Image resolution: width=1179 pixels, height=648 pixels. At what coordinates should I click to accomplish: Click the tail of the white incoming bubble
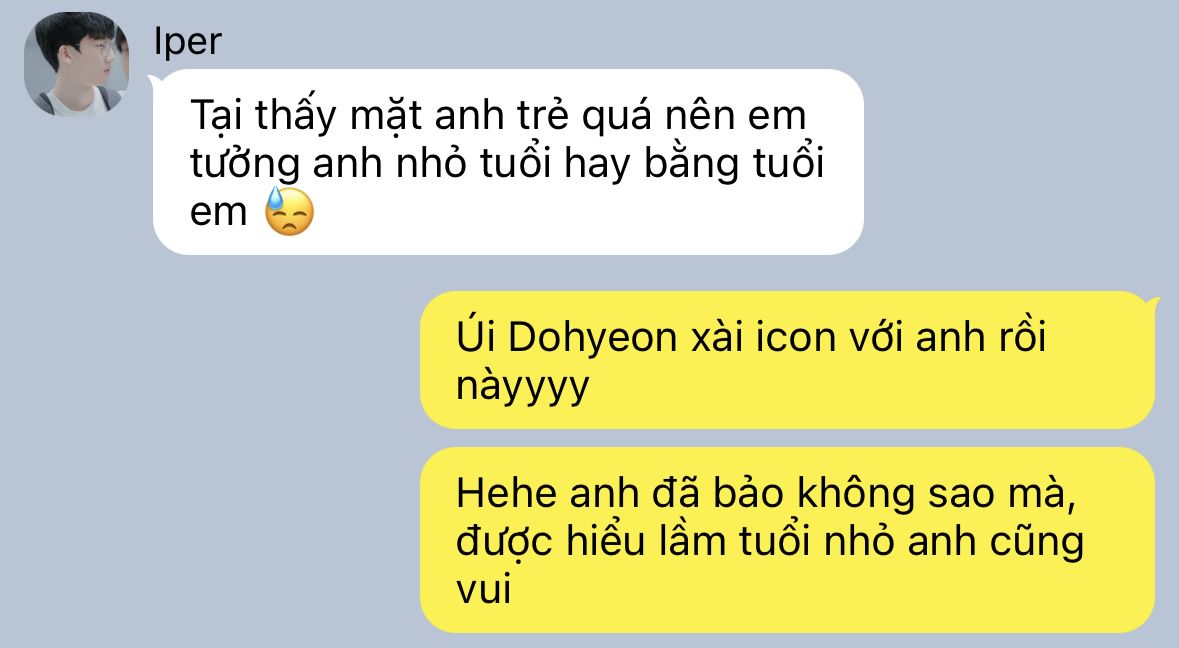(x=155, y=78)
